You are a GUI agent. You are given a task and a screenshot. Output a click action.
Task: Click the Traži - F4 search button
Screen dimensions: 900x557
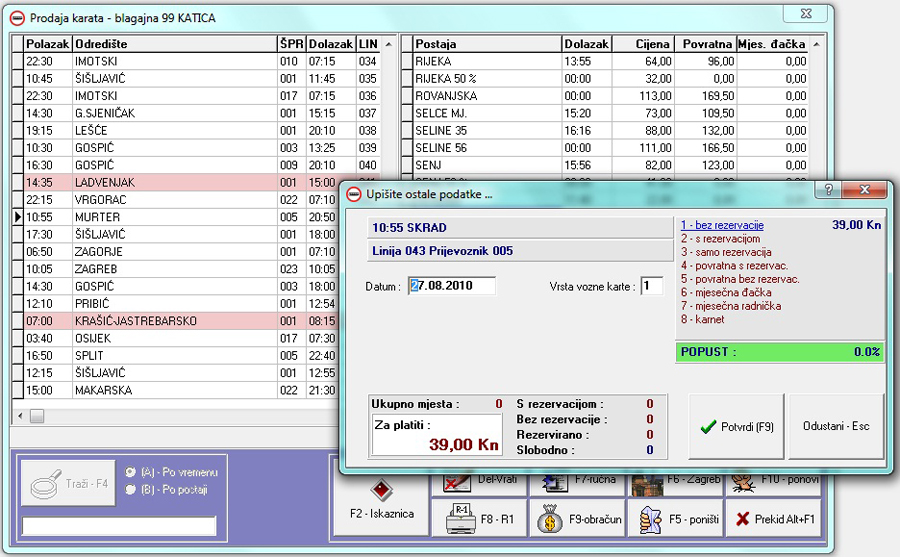68,483
